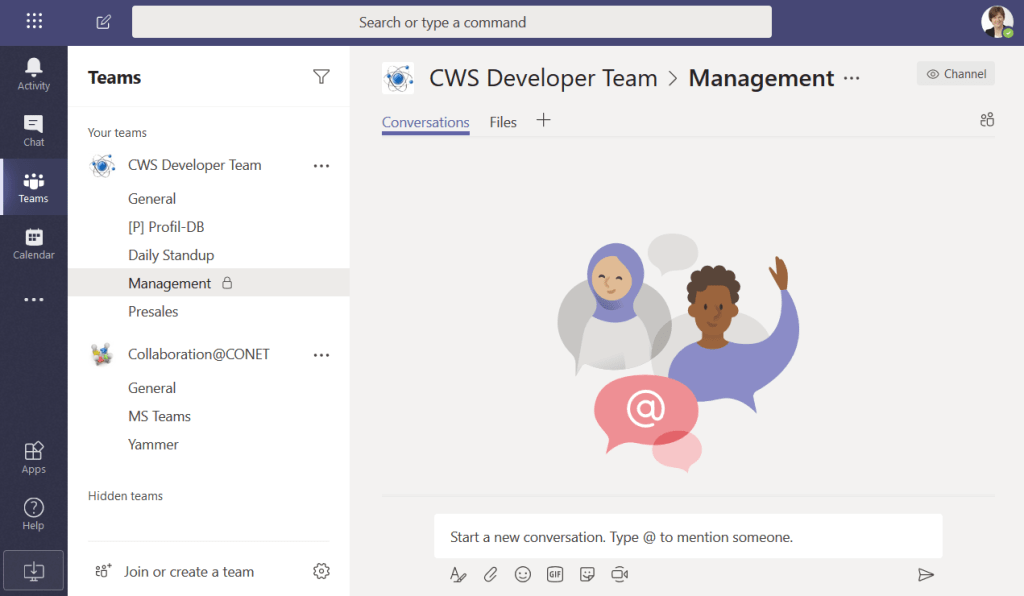Insert a GIF using the GIF icon
The height and width of the screenshot is (596, 1024).
(x=555, y=574)
